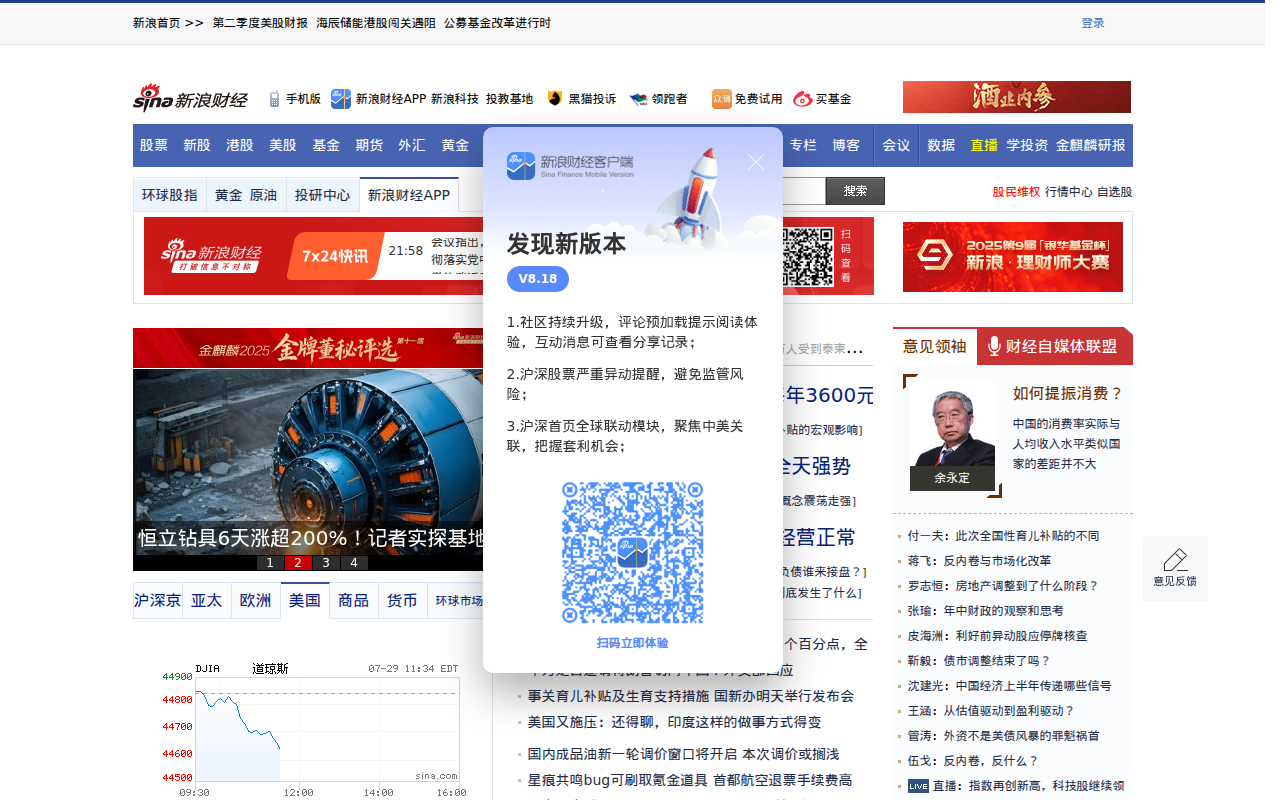Open 付一夫 article on childcare subsidies

pyautogui.click(x=1003, y=536)
